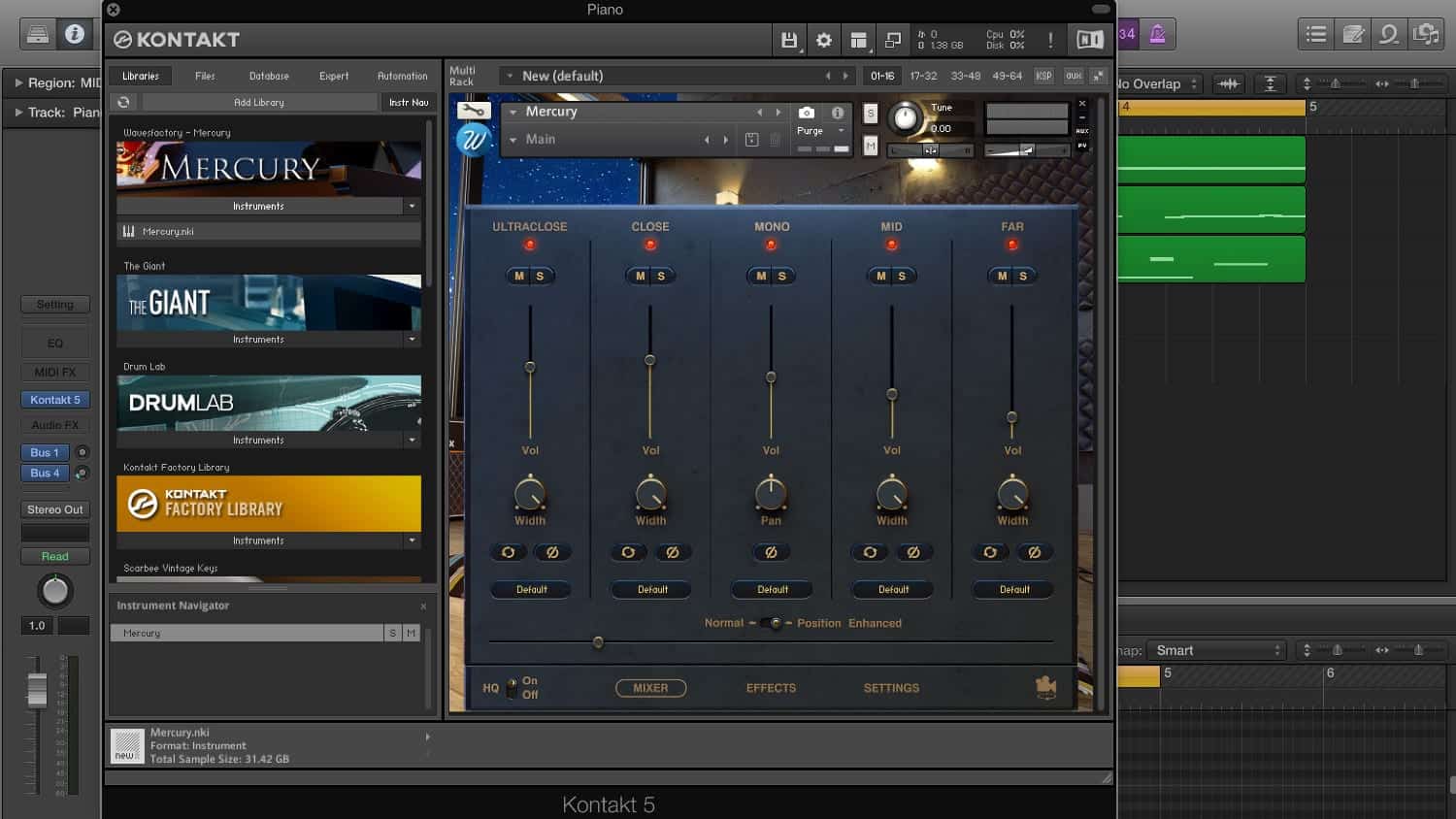Click the link icon on CLOSE channel

[628, 552]
